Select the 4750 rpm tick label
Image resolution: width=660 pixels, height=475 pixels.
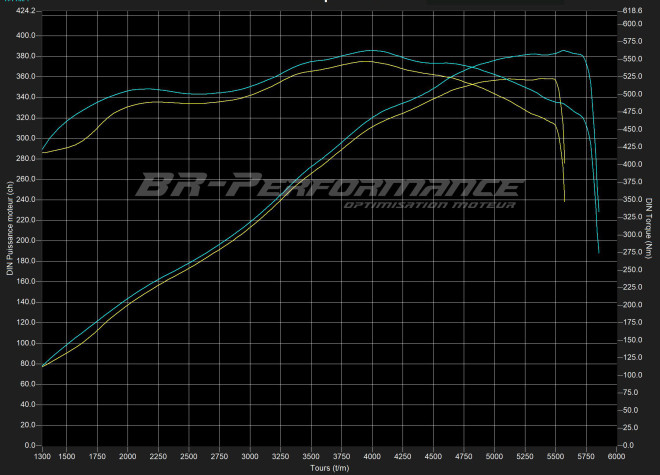click(464, 457)
